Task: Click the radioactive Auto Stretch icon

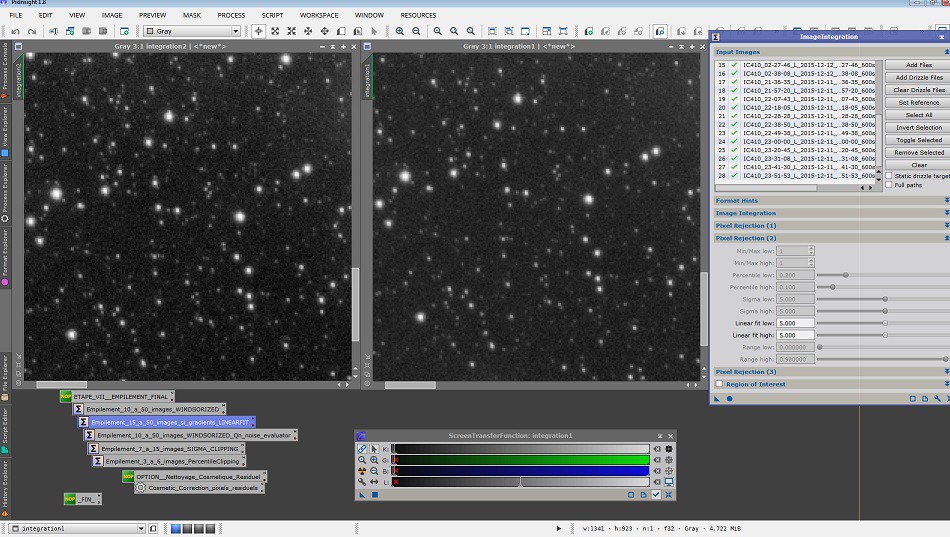Action: click(x=362, y=471)
